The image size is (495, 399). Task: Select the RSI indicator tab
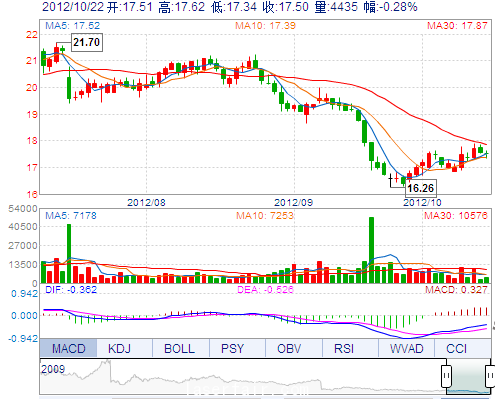tap(344, 348)
